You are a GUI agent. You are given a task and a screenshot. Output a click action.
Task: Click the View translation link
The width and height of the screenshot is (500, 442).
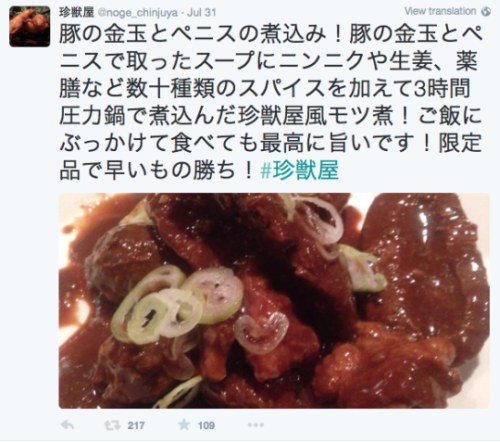pyautogui.click(x=440, y=11)
